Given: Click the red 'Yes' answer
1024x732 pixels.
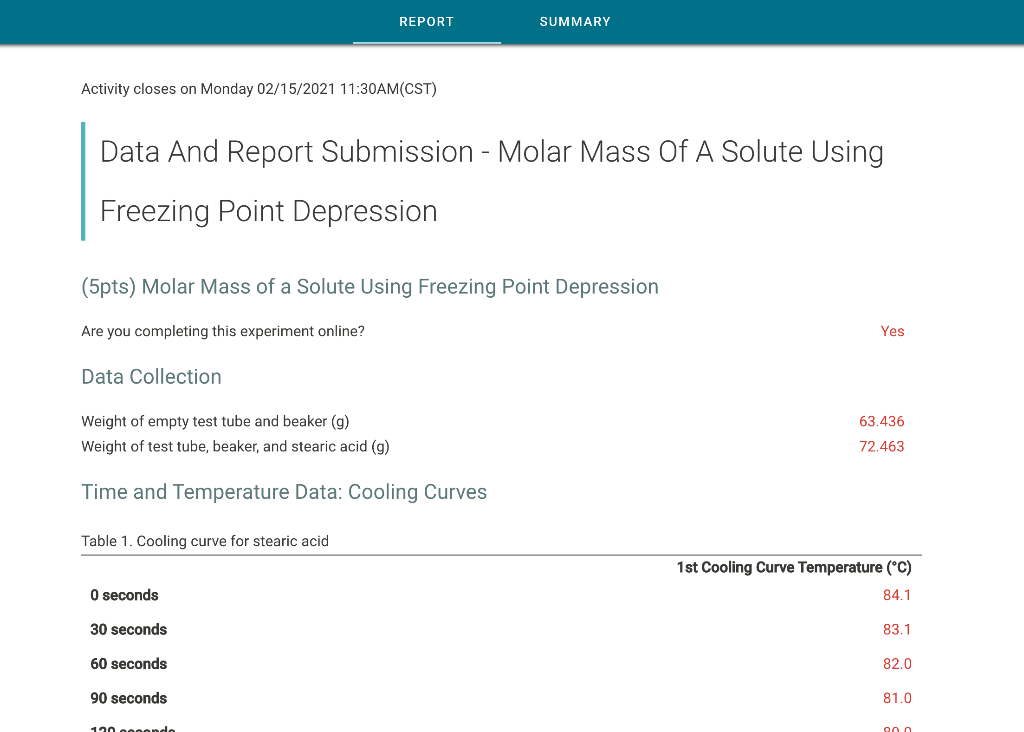Looking at the screenshot, I should (892, 331).
